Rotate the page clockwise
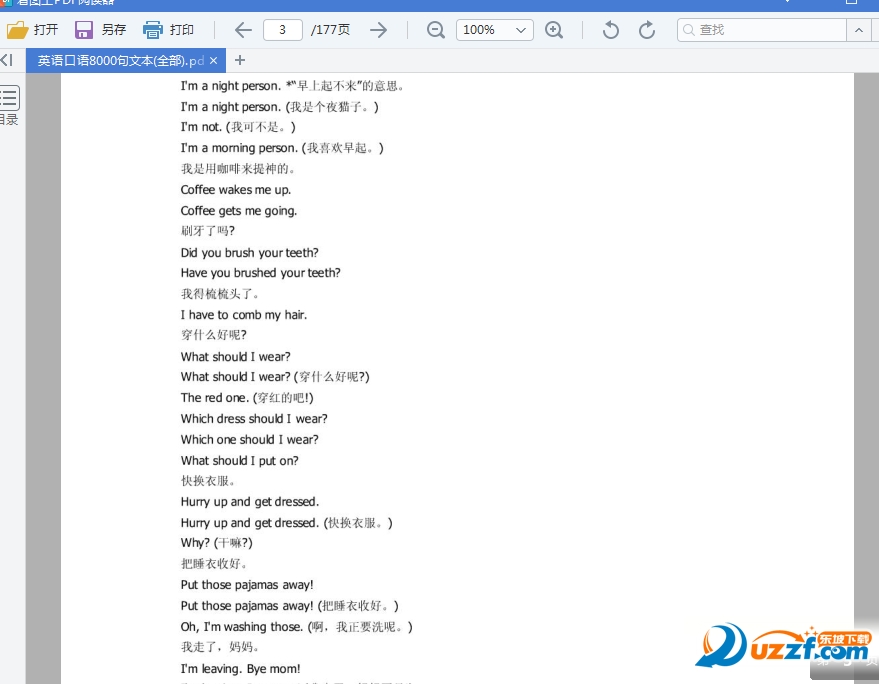 point(646,30)
